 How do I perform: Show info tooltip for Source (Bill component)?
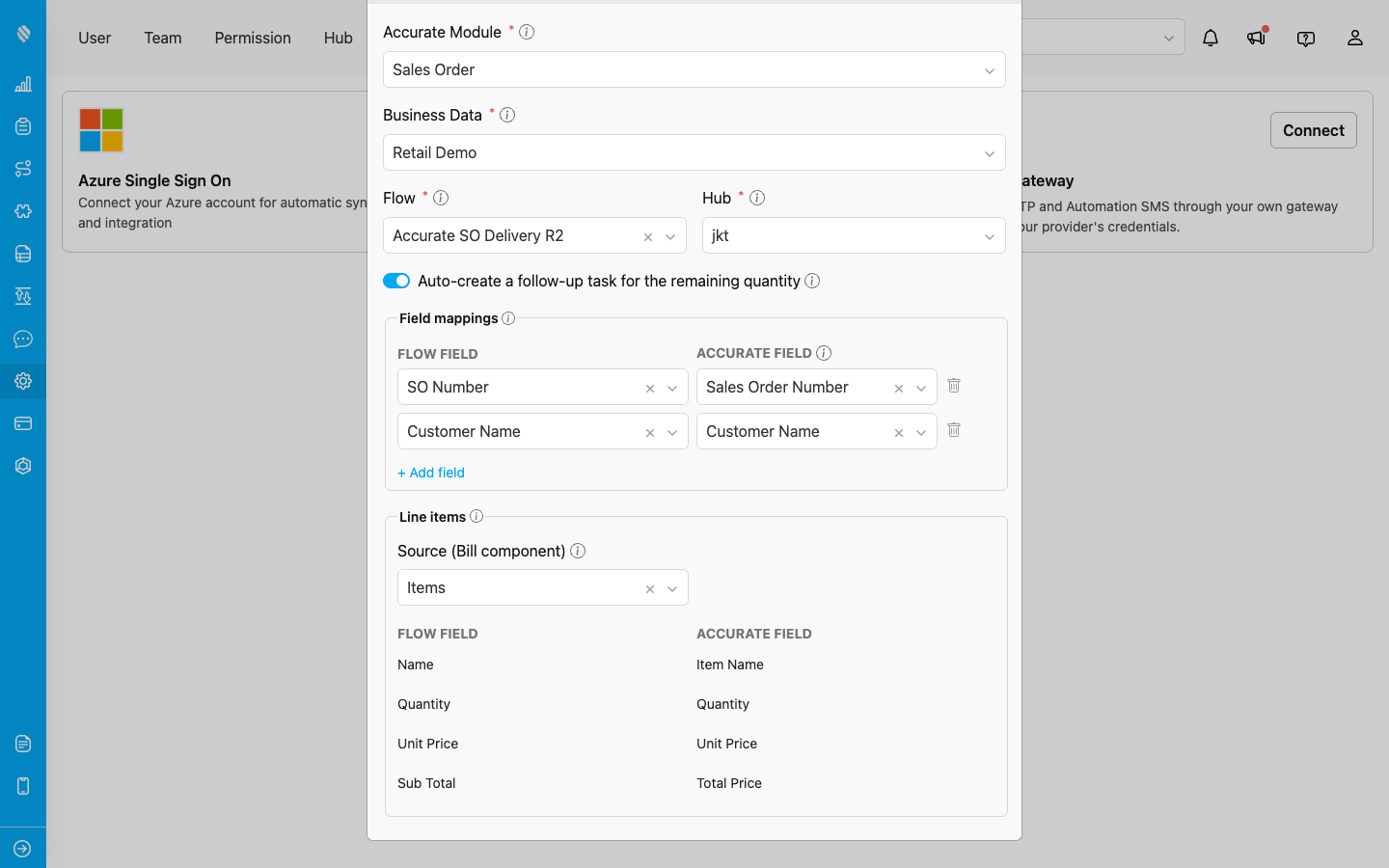pyautogui.click(x=578, y=551)
